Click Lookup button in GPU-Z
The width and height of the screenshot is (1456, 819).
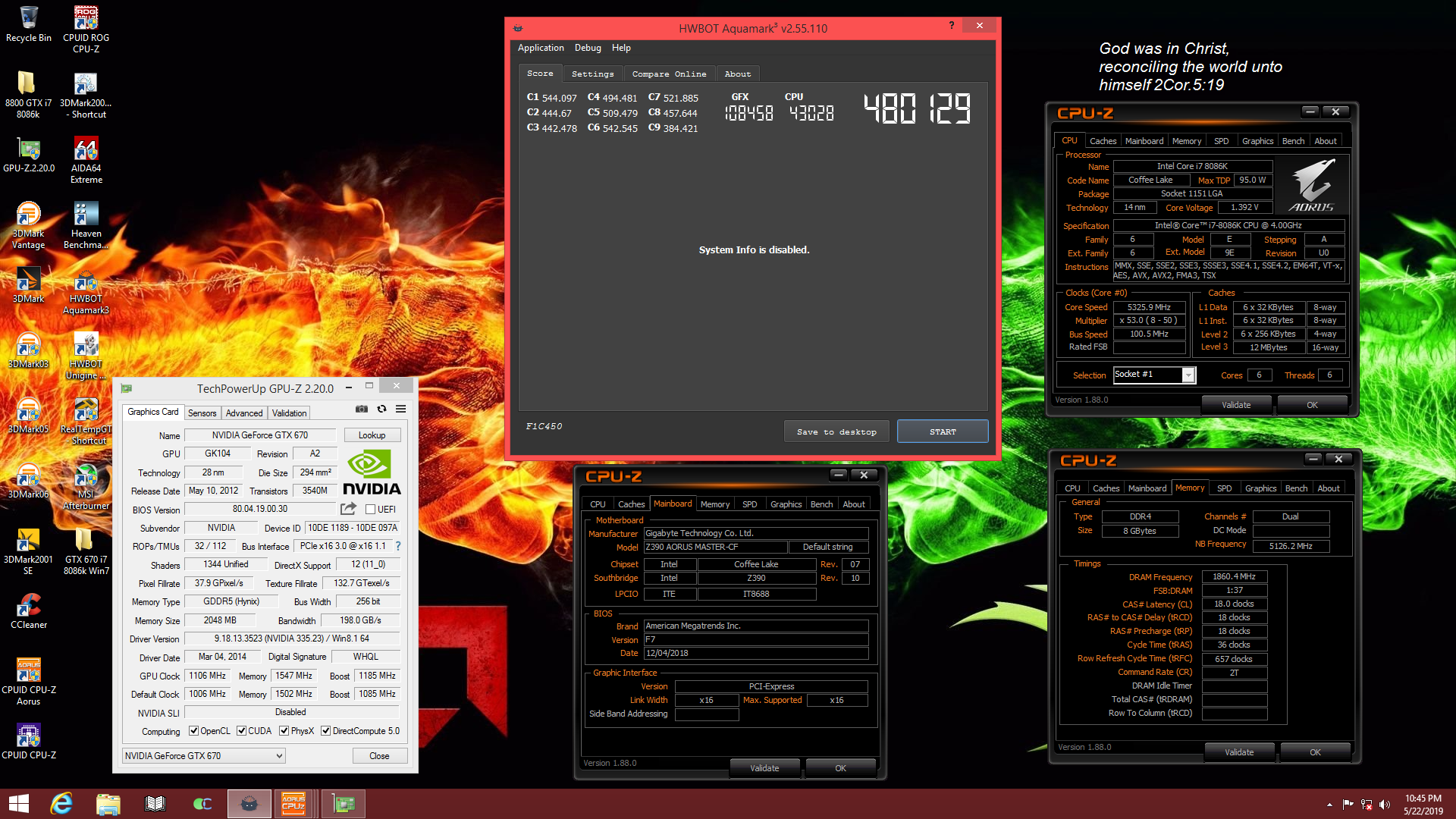coord(372,435)
